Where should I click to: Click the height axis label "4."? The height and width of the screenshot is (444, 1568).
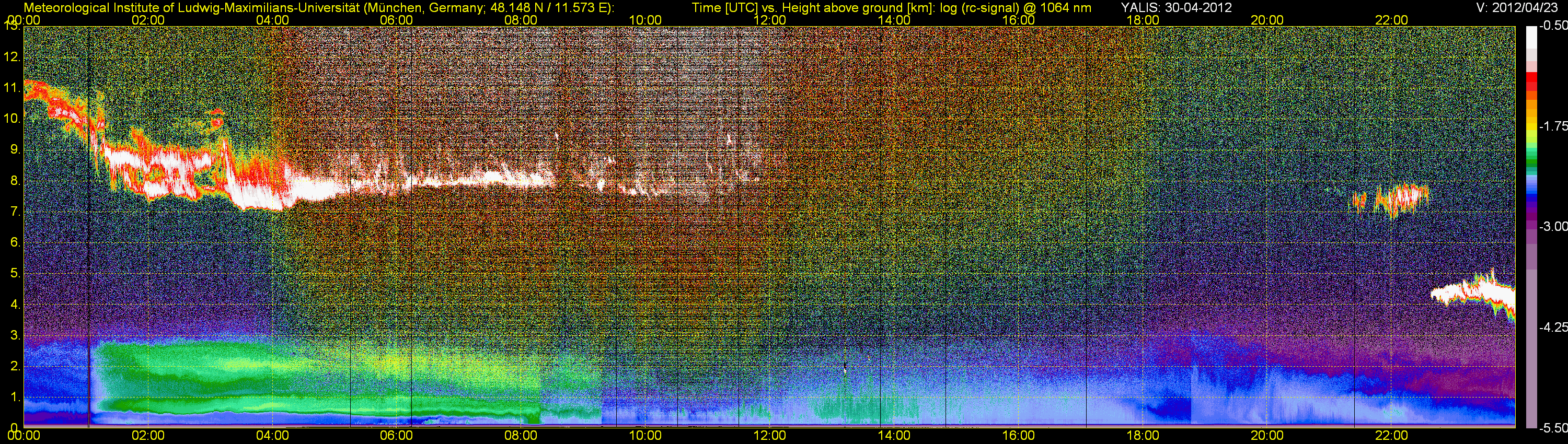[15, 304]
